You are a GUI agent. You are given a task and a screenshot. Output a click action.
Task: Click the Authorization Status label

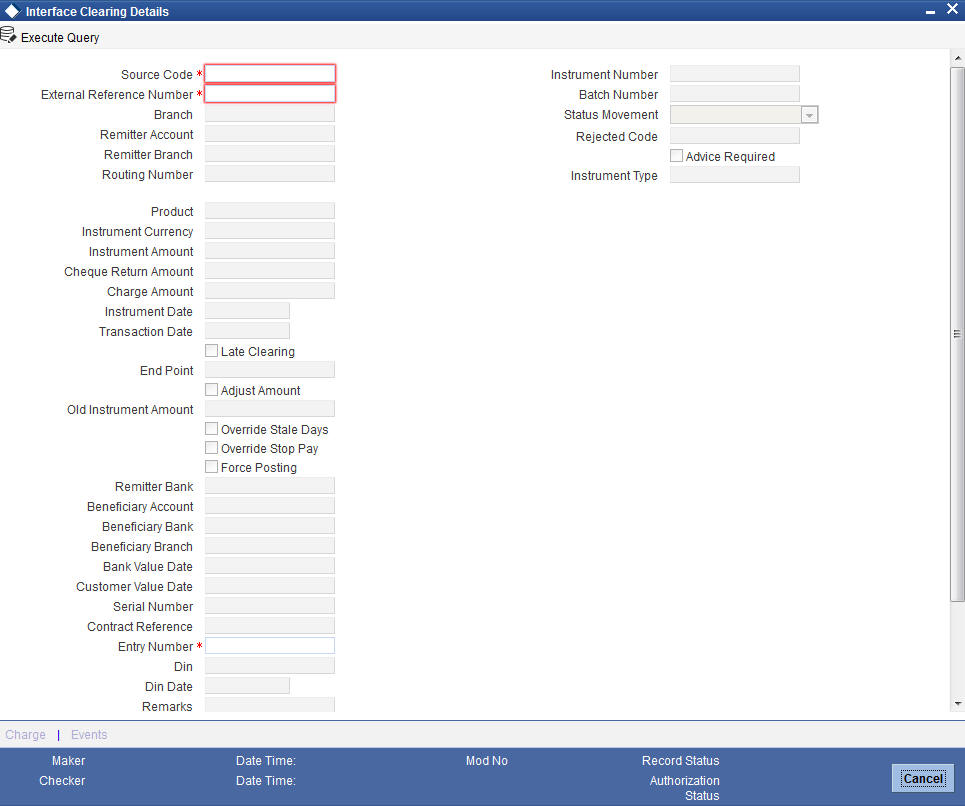tap(685, 788)
